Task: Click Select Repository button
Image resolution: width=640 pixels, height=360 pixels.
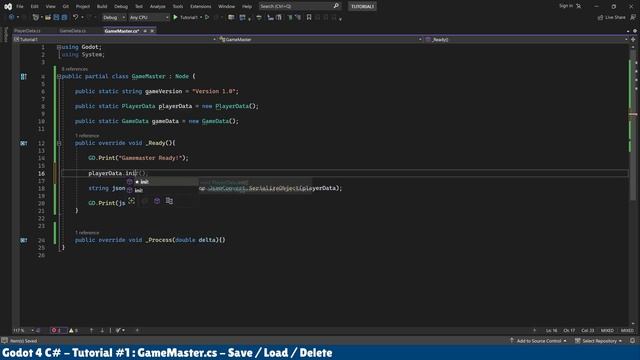Action: (x=598, y=341)
